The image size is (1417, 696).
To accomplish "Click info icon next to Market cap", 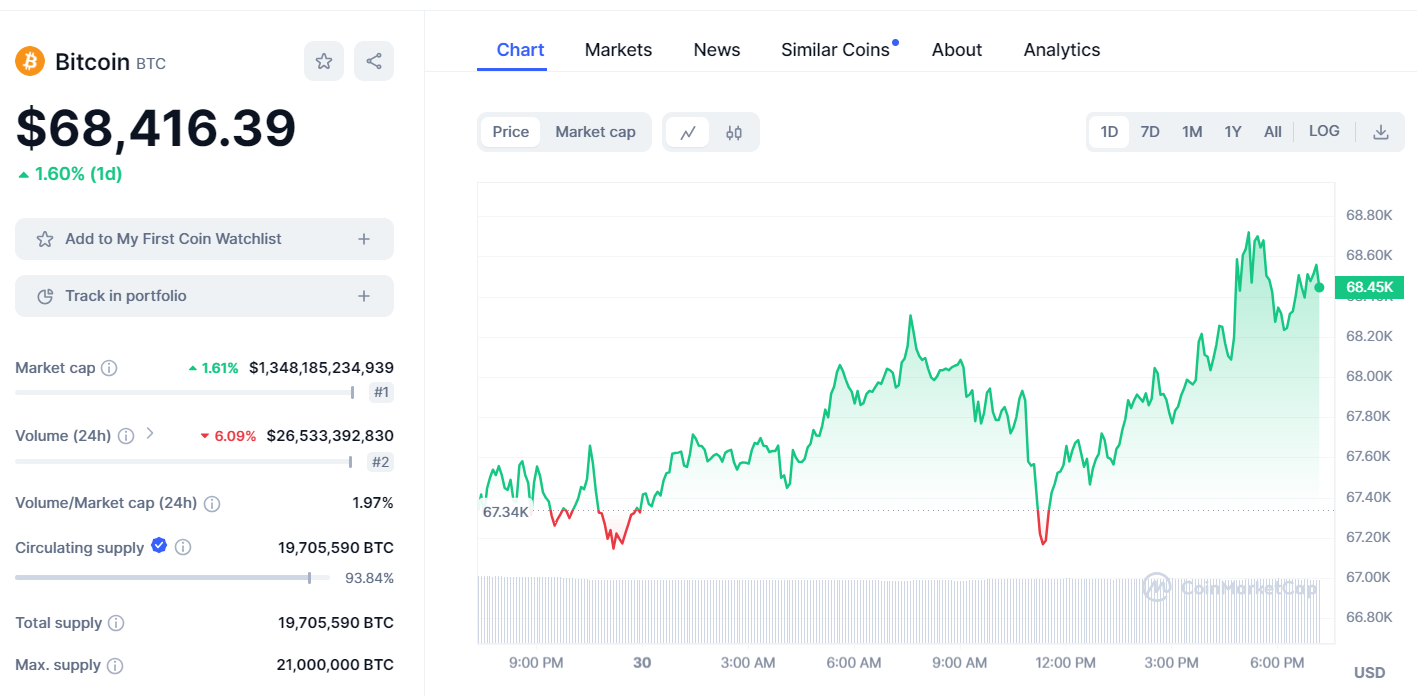I will (x=109, y=368).
